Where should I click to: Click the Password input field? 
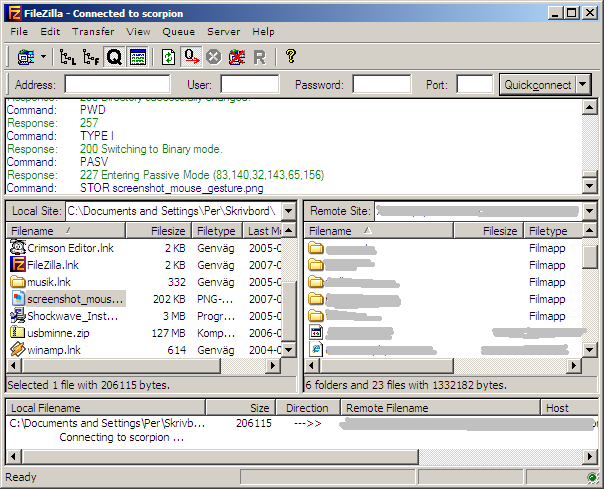381,84
